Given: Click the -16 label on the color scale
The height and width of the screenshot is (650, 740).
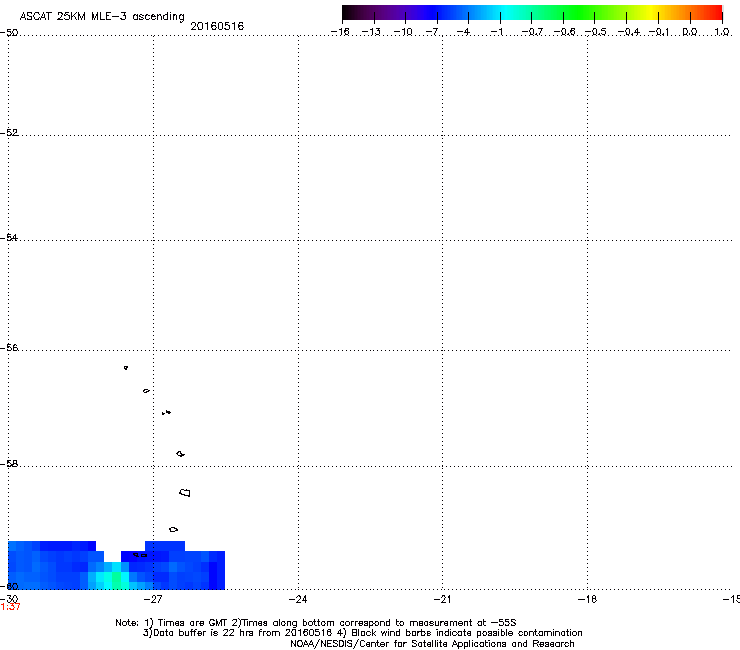Looking at the screenshot, I should (x=340, y=32).
